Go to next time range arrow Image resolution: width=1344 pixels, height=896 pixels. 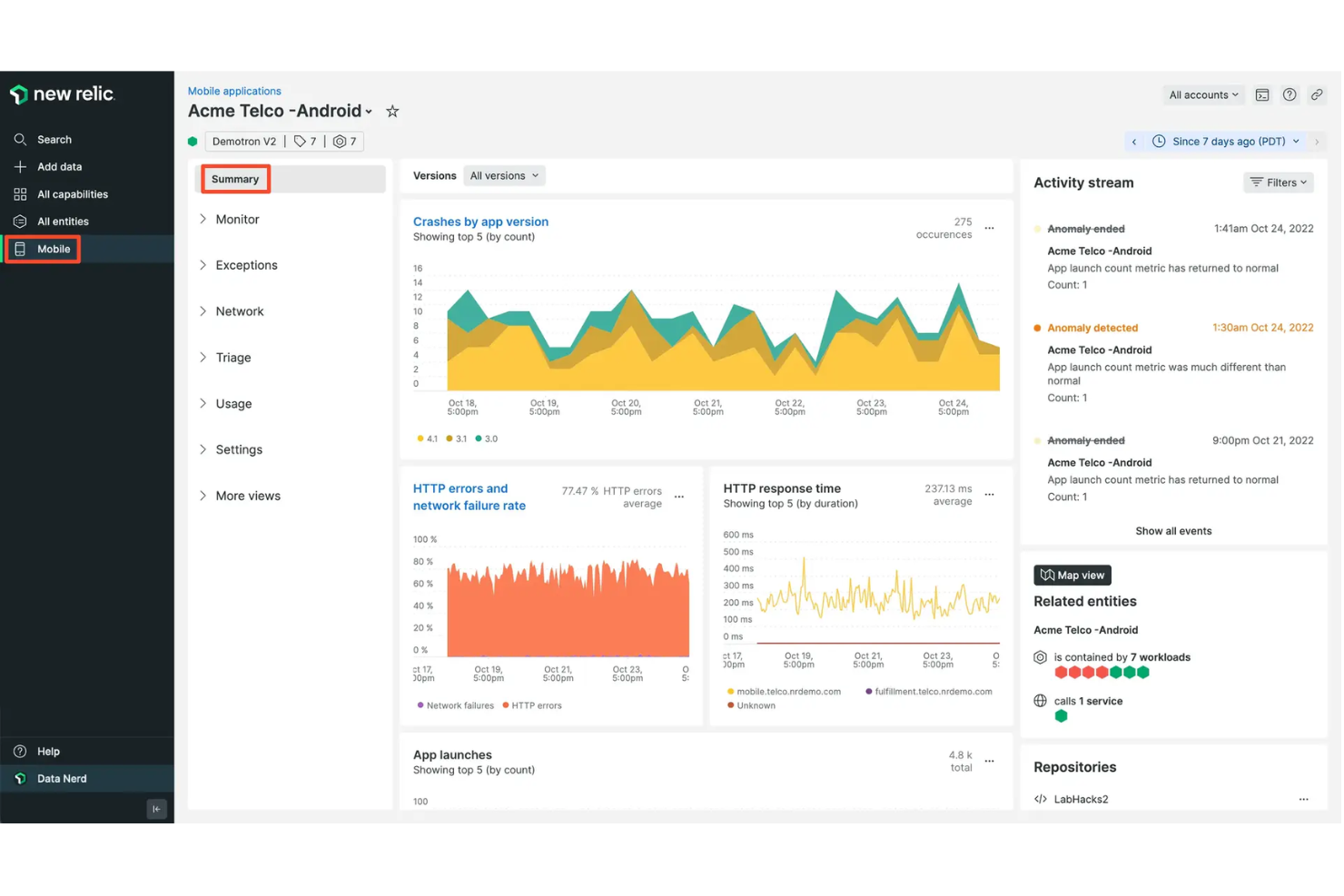coord(1317,142)
